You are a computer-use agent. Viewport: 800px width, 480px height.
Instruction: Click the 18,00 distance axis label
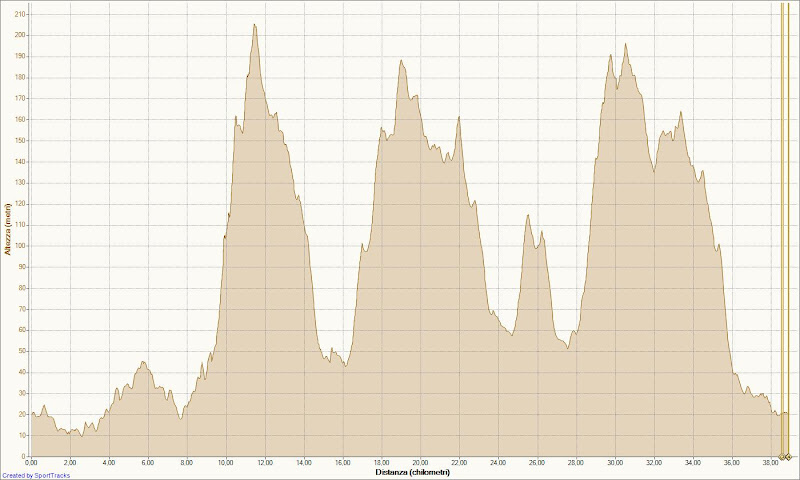tap(381, 463)
